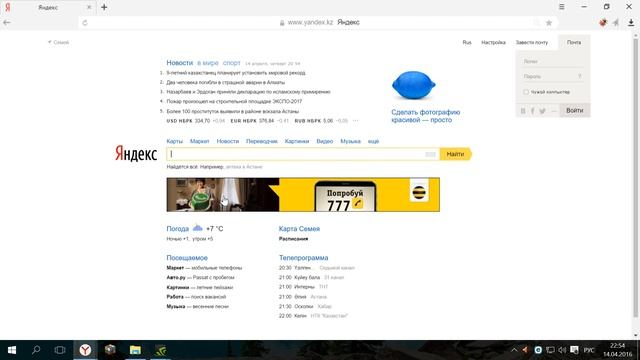
Task: Select the Почта tab
Action: [573, 42]
